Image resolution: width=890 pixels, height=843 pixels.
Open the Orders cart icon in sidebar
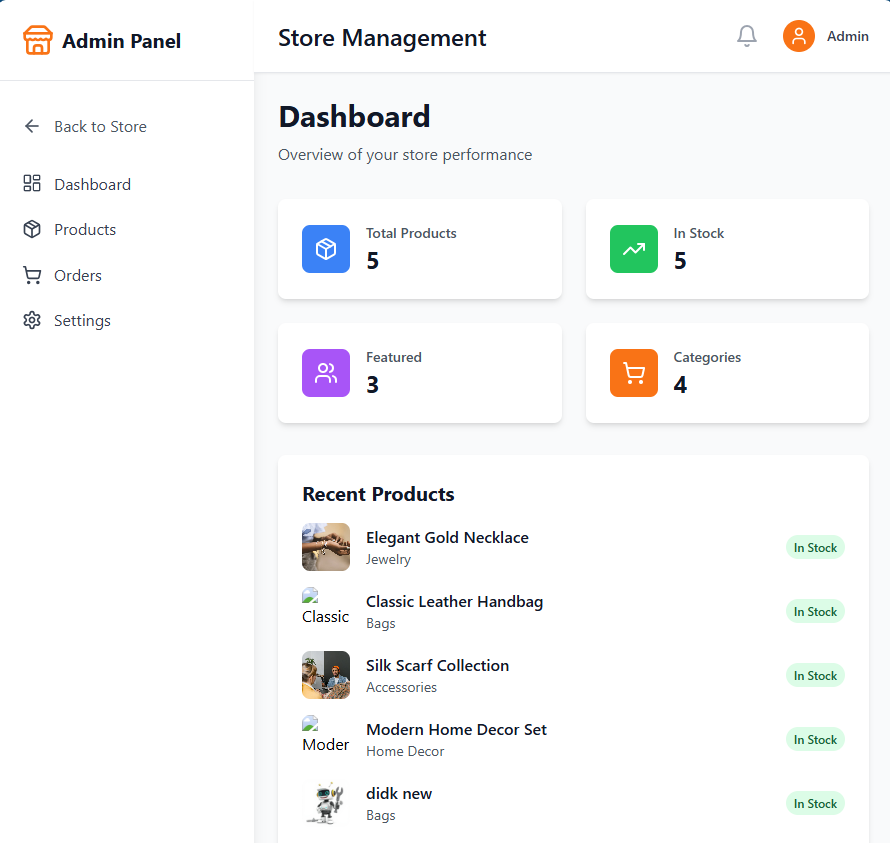30,275
